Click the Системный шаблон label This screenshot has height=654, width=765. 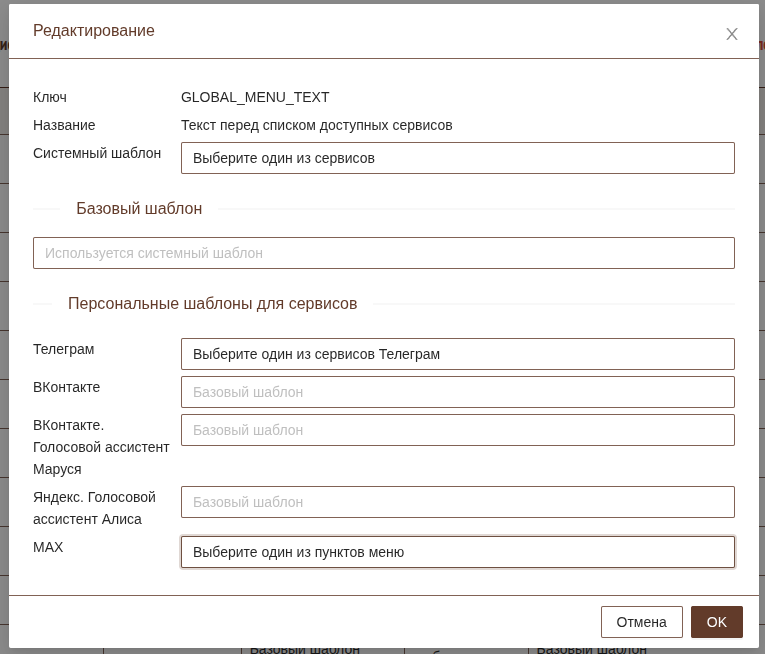(97, 153)
